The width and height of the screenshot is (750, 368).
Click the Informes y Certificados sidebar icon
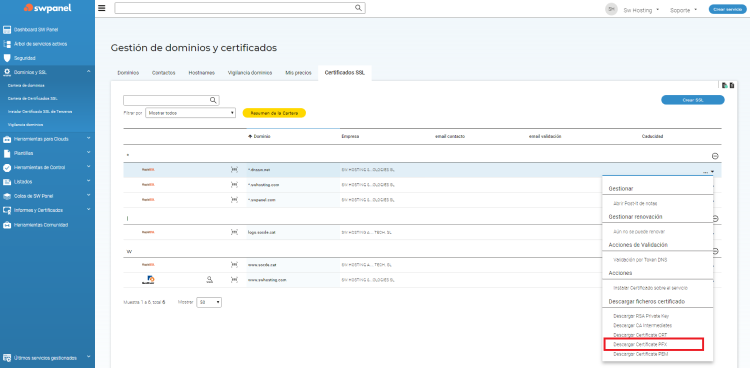point(7,211)
